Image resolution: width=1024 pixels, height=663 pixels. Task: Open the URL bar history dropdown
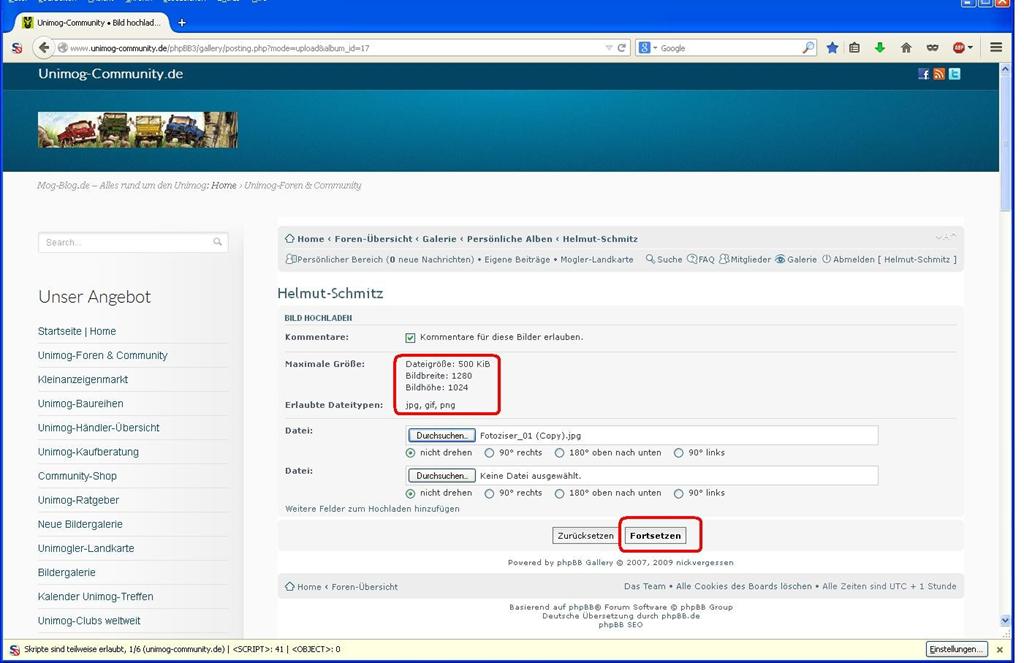pyautogui.click(x=609, y=47)
